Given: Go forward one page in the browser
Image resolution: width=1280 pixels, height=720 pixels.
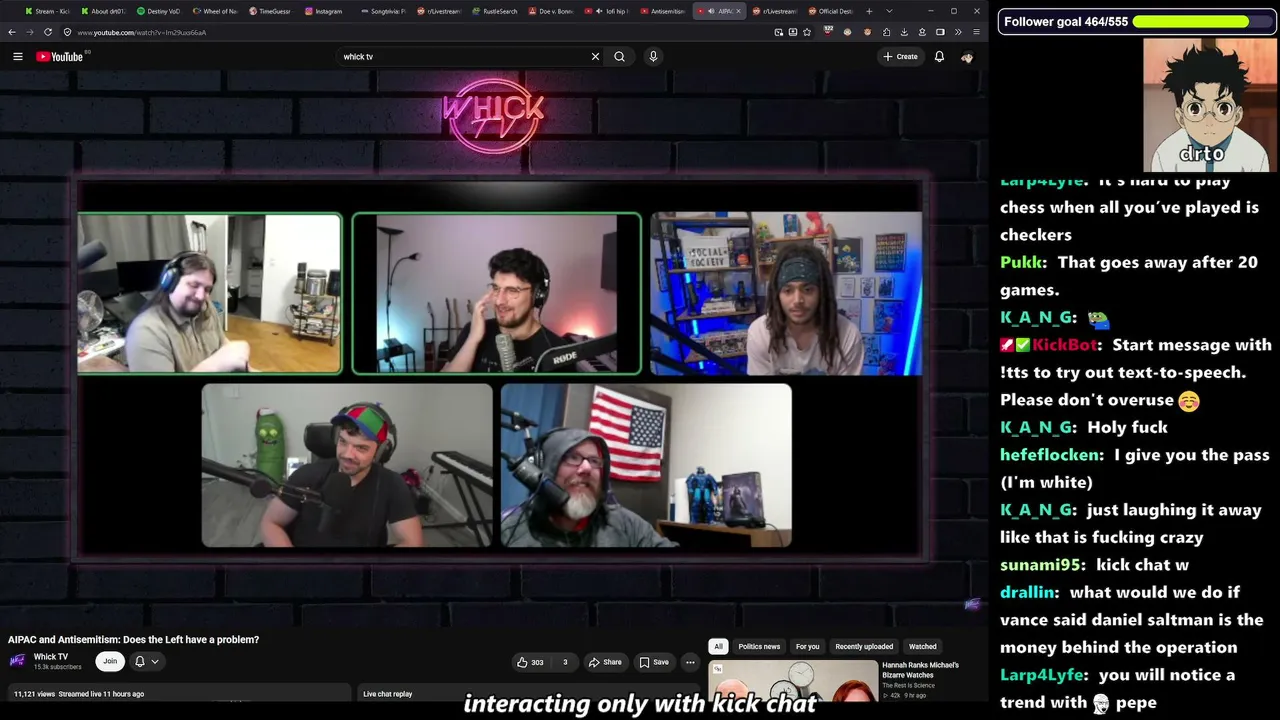Looking at the screenshot, I should pos(29,32).
